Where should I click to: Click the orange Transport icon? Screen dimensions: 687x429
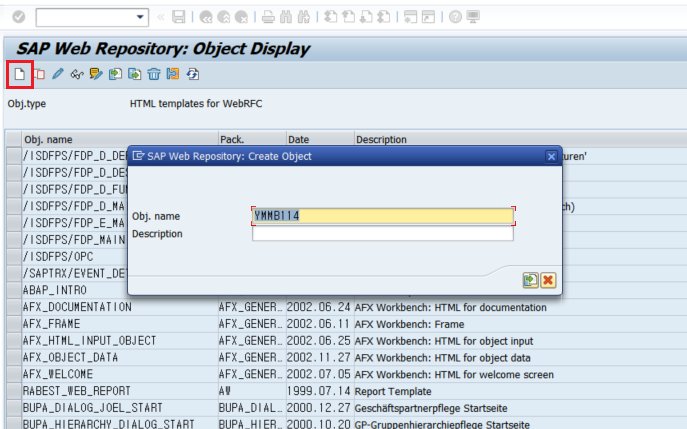pos(173,74)
